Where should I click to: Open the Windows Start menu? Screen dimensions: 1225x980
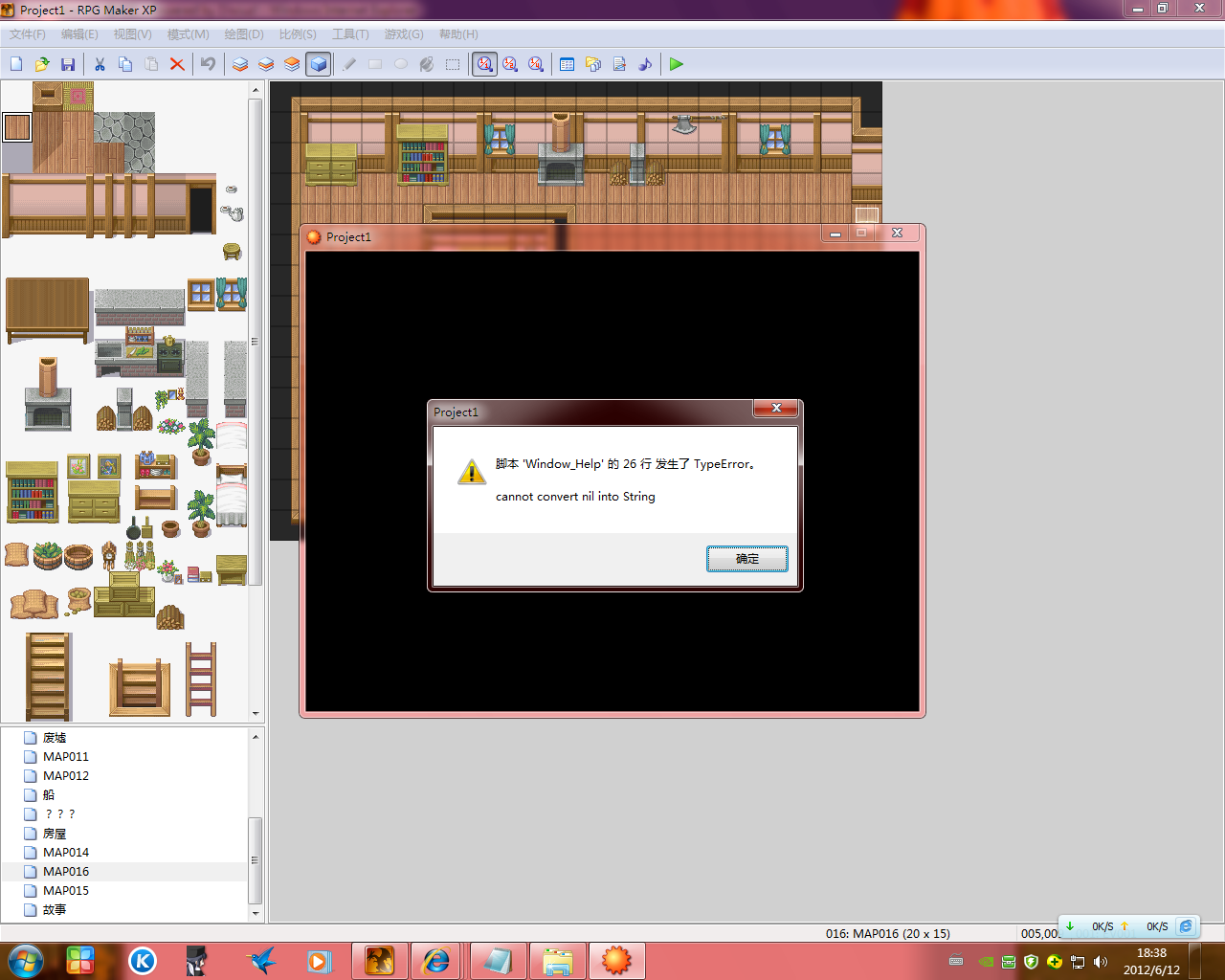point(26,961)
